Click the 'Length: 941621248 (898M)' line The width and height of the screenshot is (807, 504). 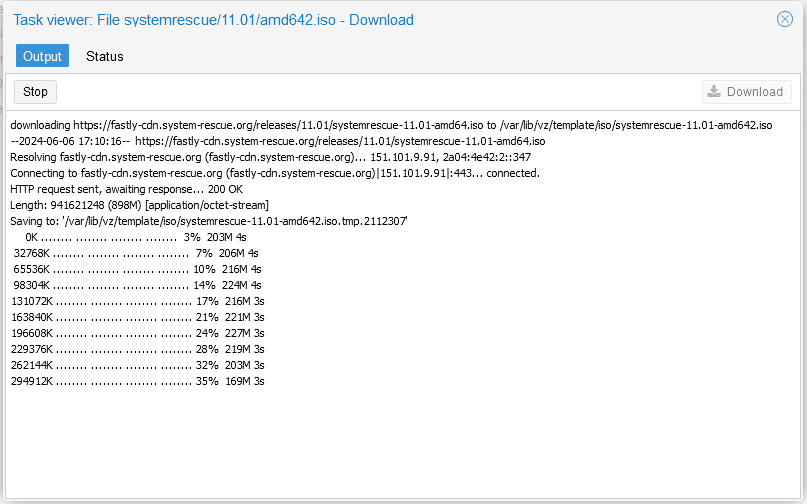(139, 205)
